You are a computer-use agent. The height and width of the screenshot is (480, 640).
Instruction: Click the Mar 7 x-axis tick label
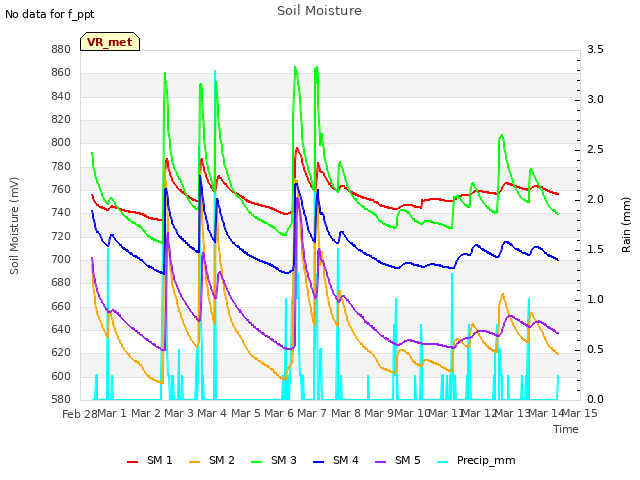point(312,413)
